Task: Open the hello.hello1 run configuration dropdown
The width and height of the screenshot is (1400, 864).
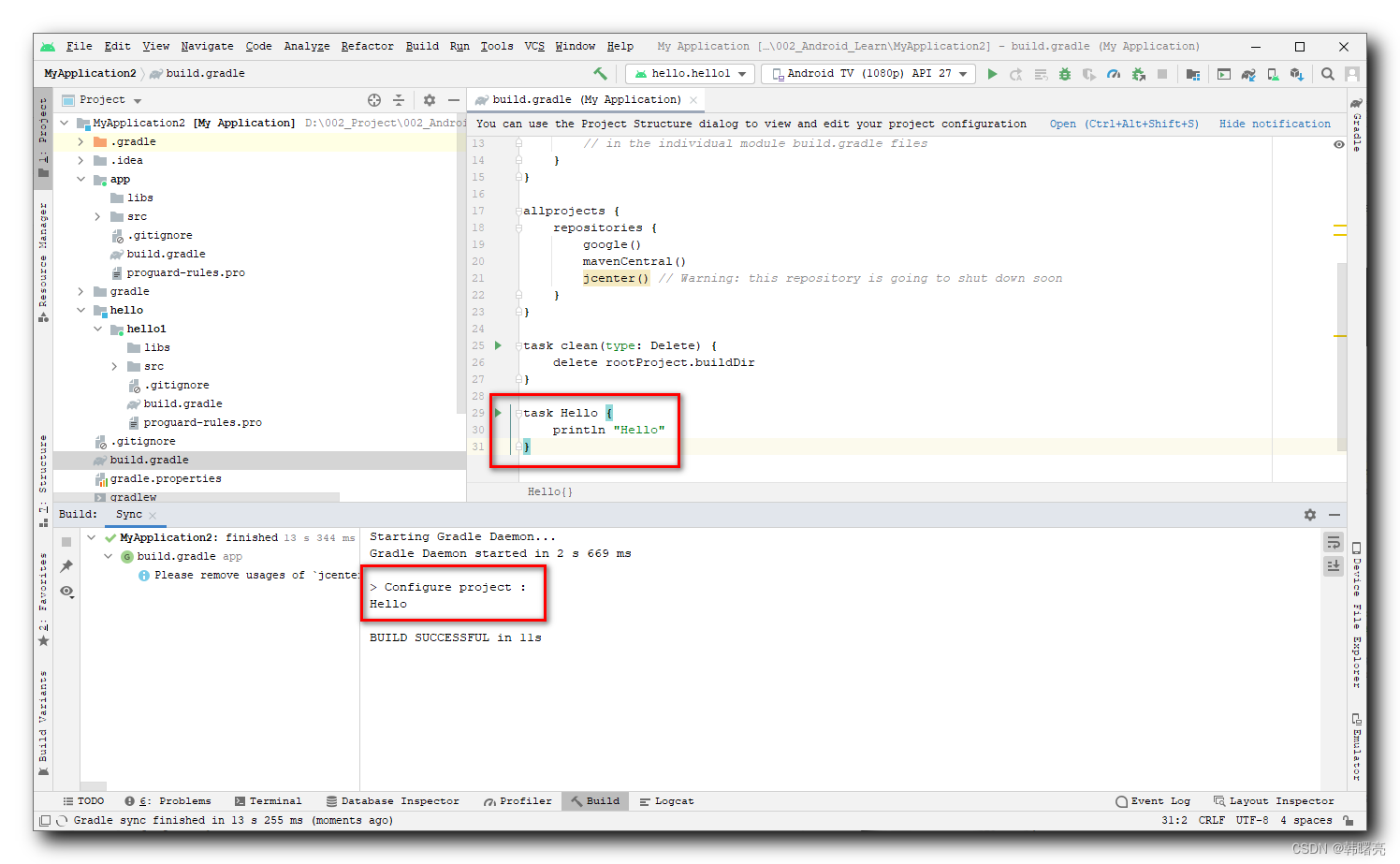Action: (691, 74)
